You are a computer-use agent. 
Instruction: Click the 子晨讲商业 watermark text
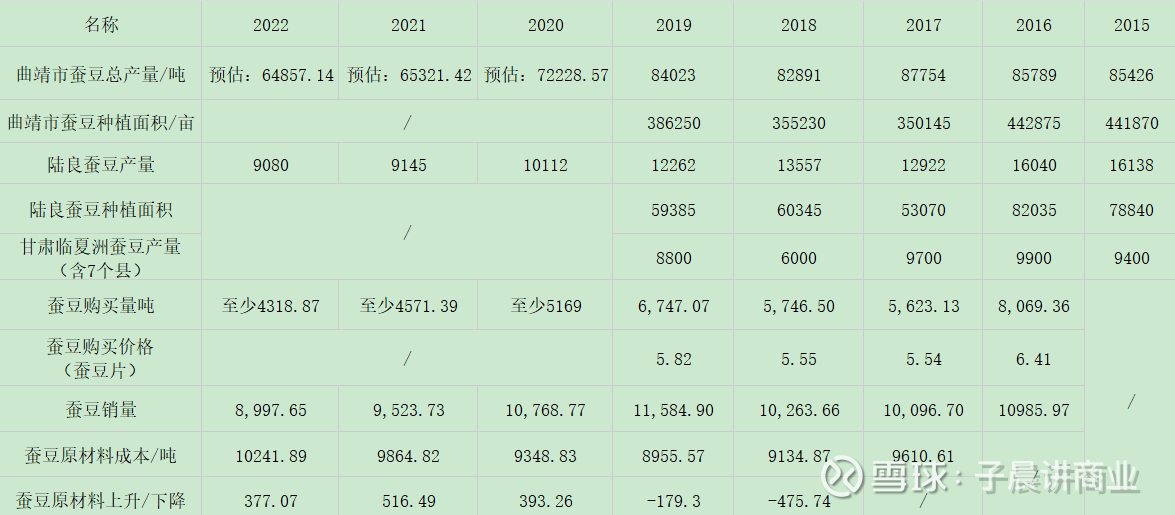[1054, 477]
